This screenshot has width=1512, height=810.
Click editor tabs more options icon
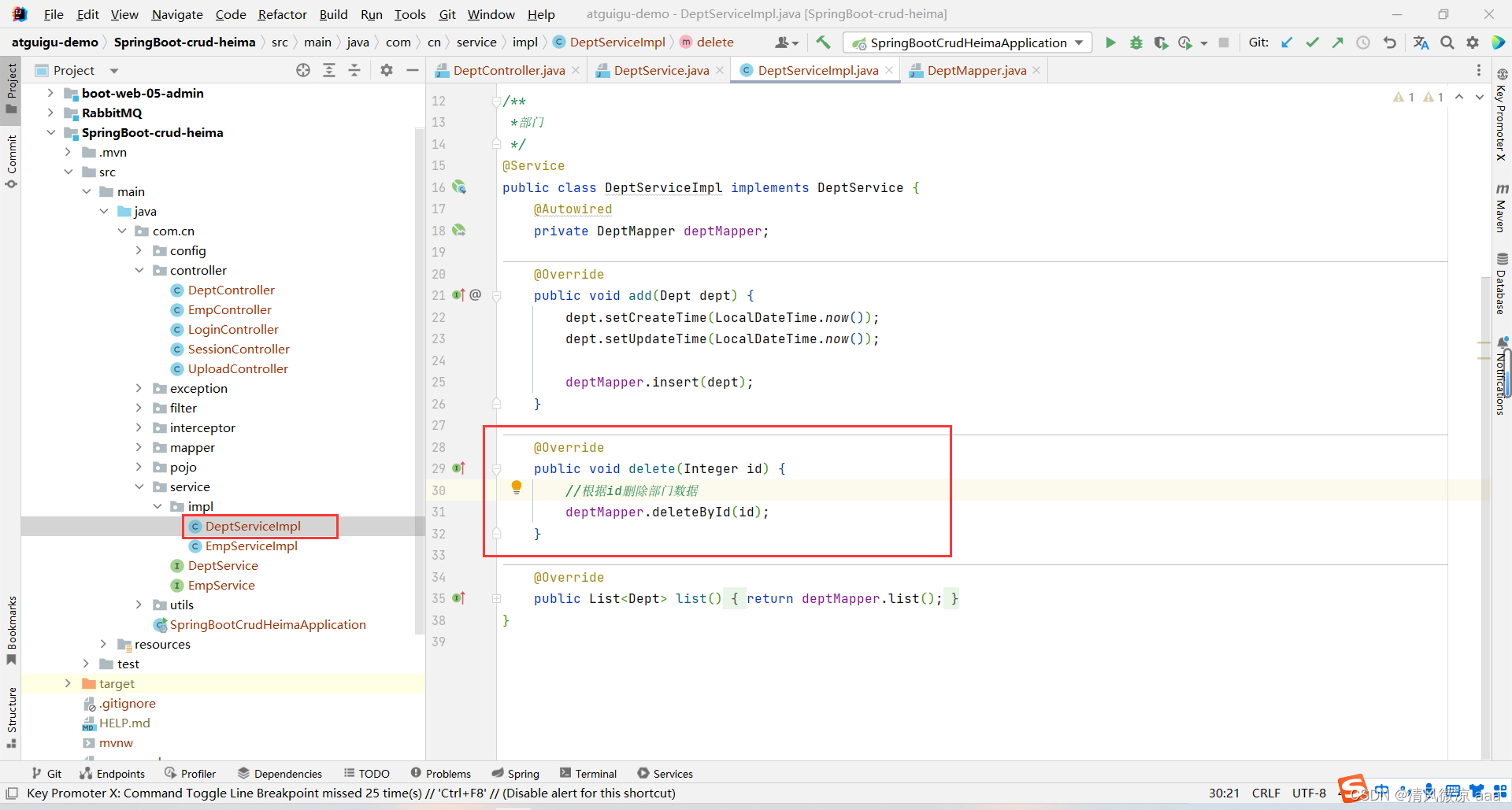[1479, 70]
